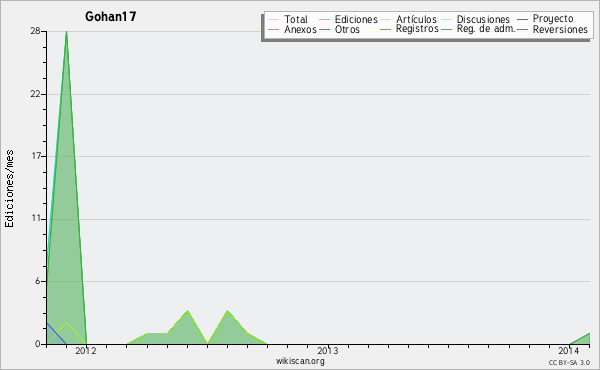Click the cyan Total color line swatch
Viewport: 600px width, 370px height.
(274, 19)
